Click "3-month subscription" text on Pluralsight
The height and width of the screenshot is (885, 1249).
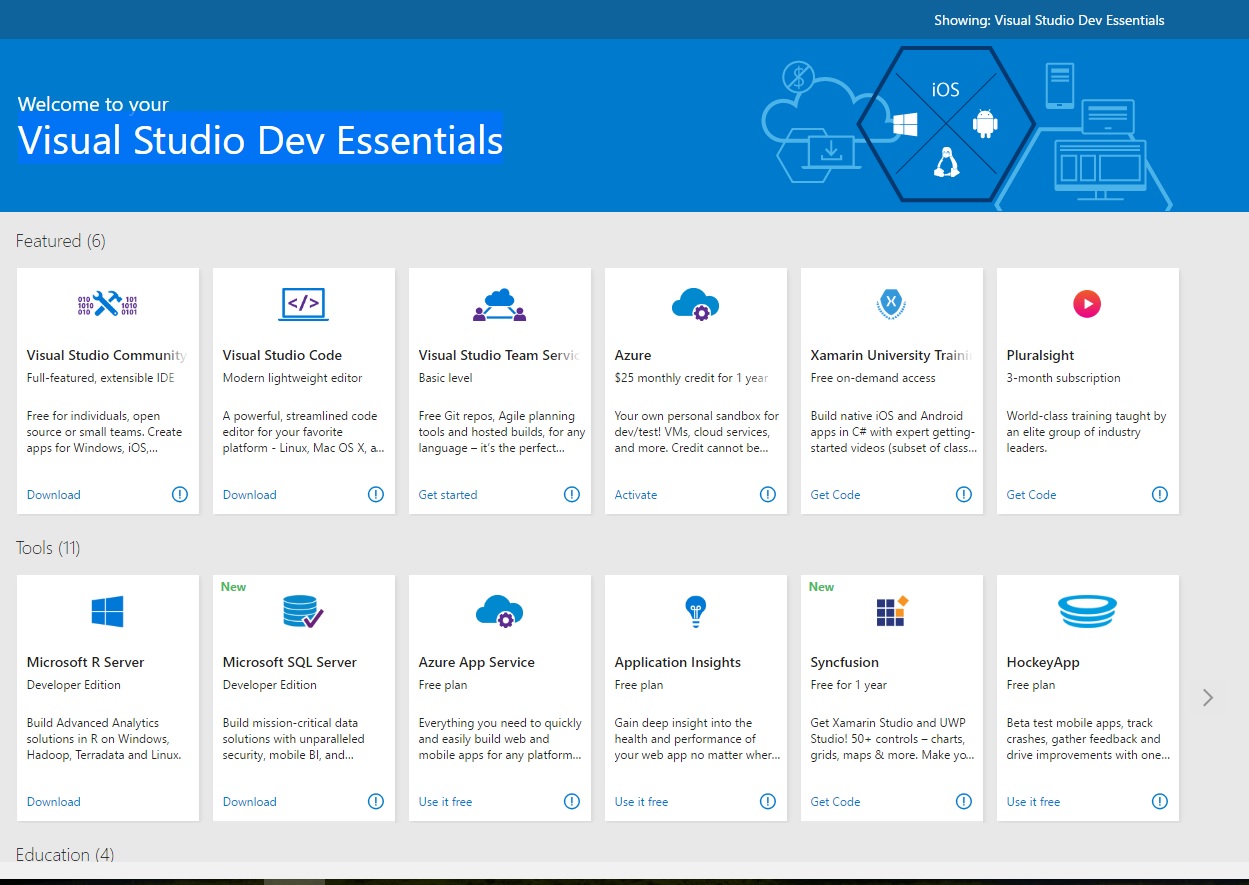1064,378
